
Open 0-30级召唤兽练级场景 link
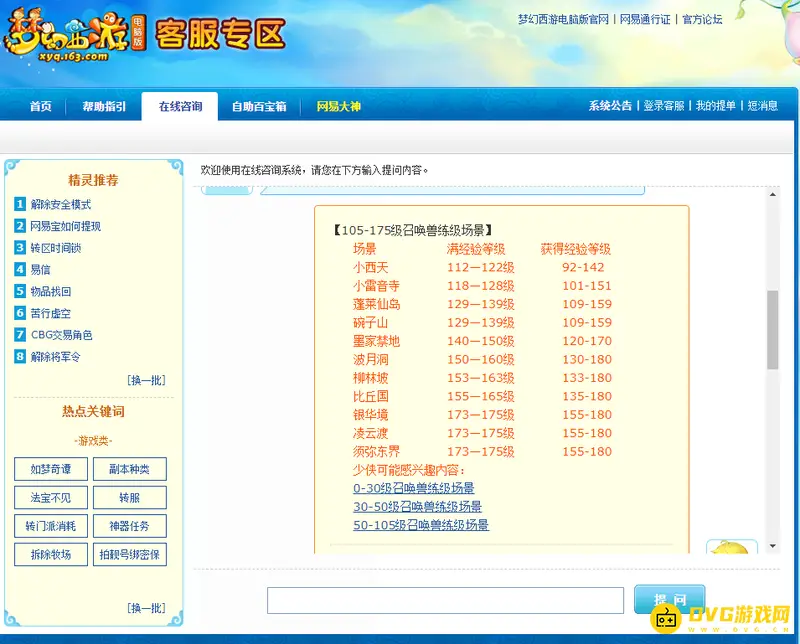[x=414, y=488]
